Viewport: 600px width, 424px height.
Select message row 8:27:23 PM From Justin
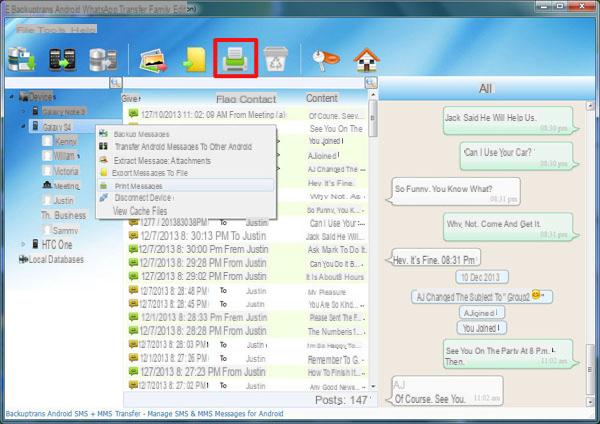click(x=247, y=372)
